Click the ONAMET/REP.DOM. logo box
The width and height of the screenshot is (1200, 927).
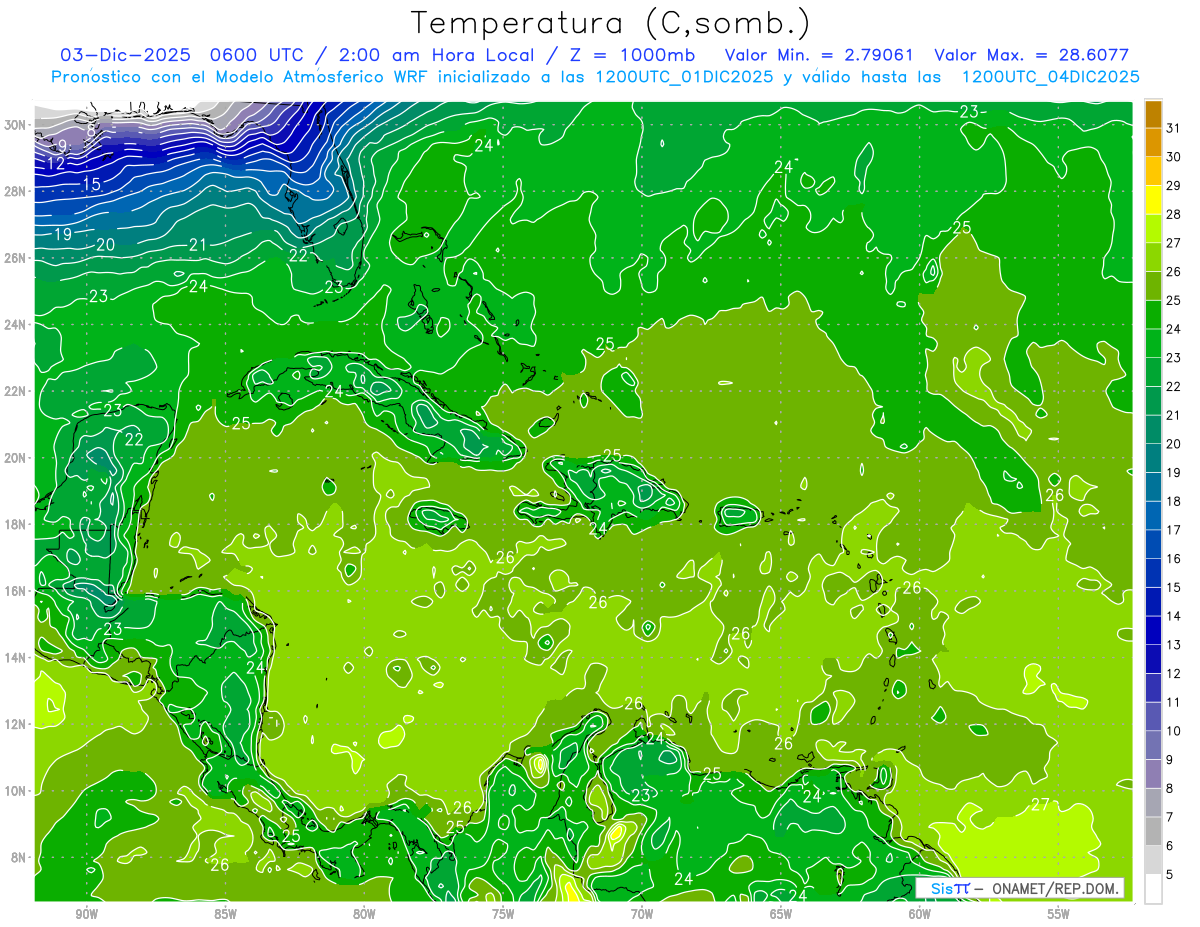1020,888
